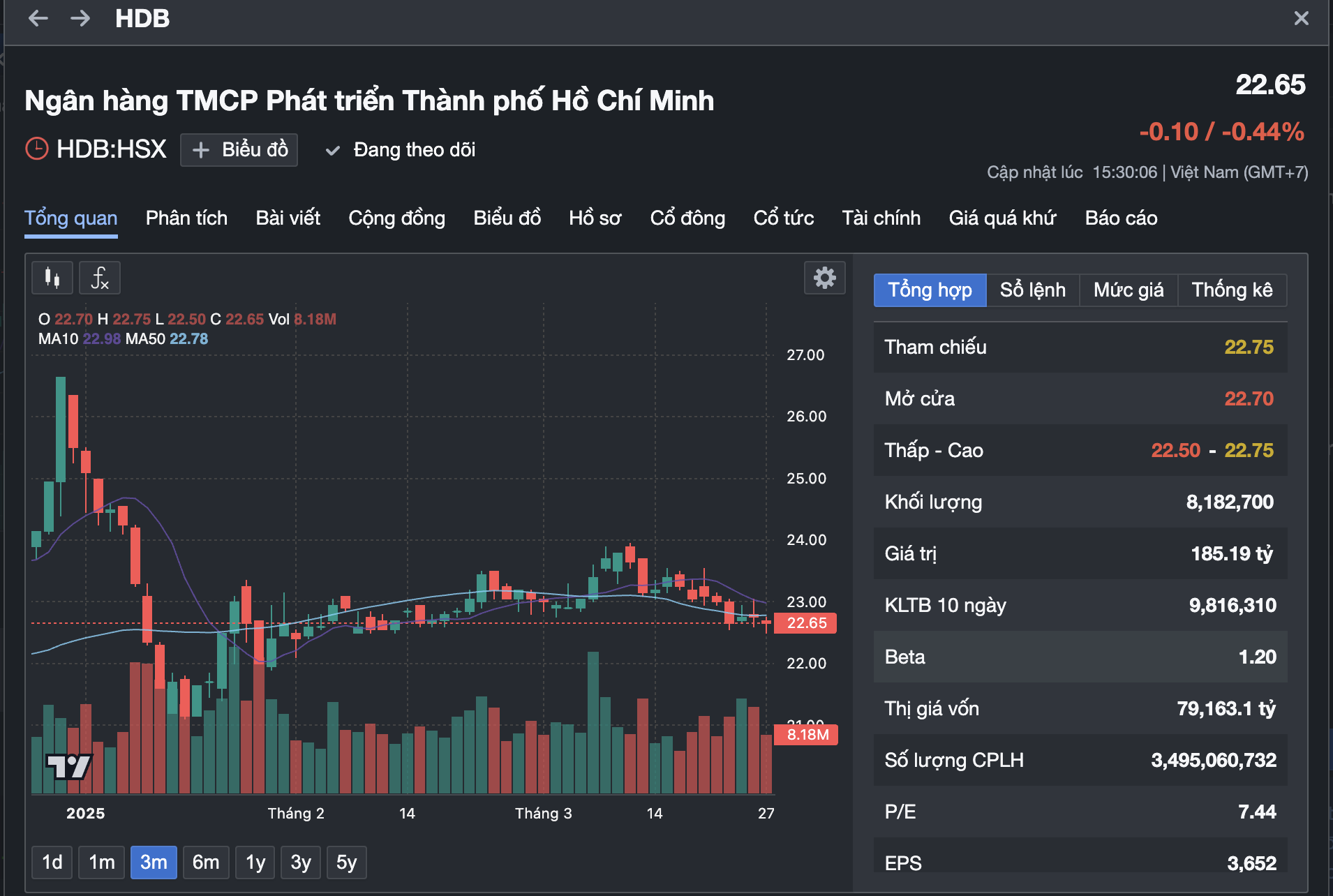Viewport: 1333px width, 896px height.
Task: Click the red clock icon beside HDB:HSX
Action: (x=36, y=149)
